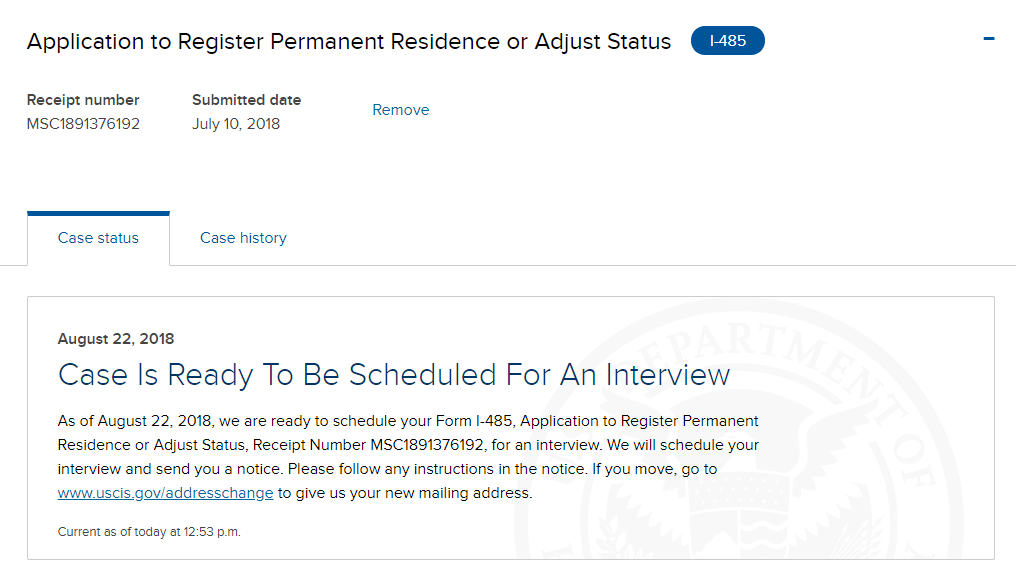Click the August 22, 2018 status date
The height and width of the screenshot is (576, 1016).
116,339
